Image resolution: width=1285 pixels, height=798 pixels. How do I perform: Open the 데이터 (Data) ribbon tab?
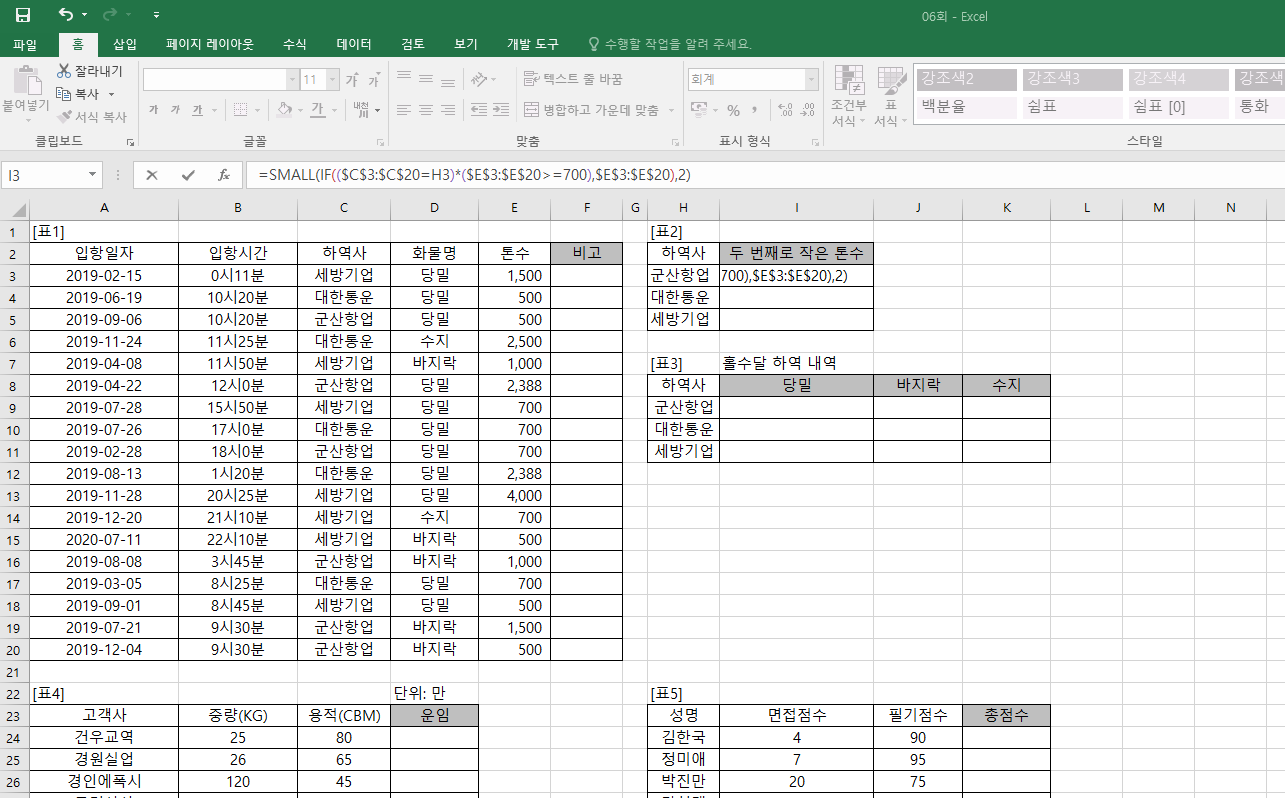pos(354,44)
